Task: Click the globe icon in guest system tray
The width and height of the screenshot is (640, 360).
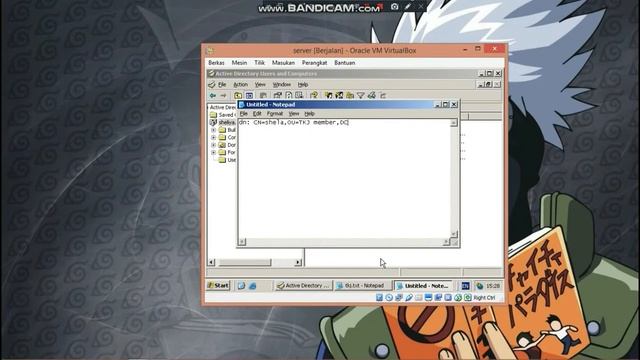Action: [x=480, y=286]
